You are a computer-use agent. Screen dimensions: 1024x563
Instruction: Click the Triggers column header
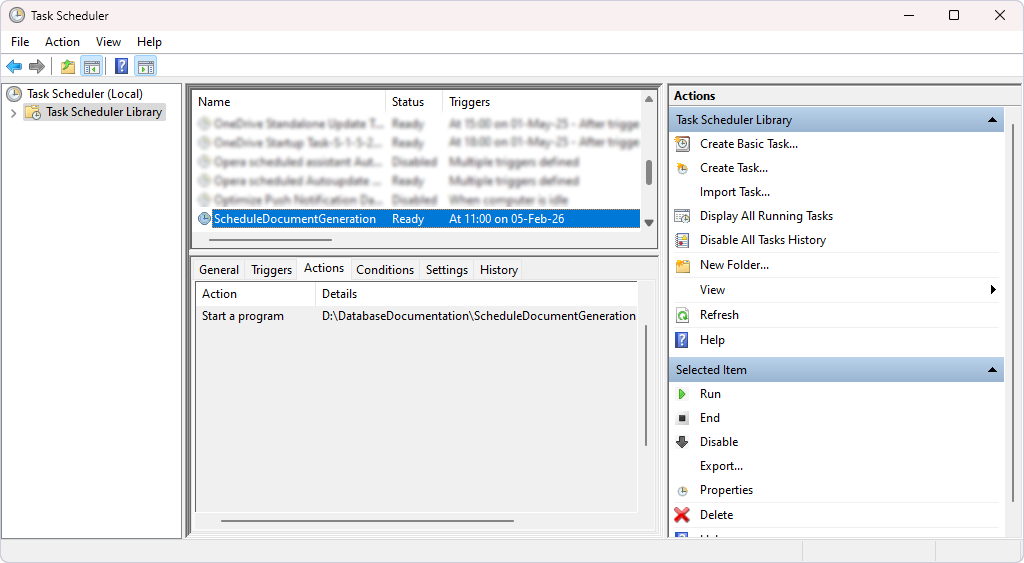pyautogui.click(x=542, y=102)
